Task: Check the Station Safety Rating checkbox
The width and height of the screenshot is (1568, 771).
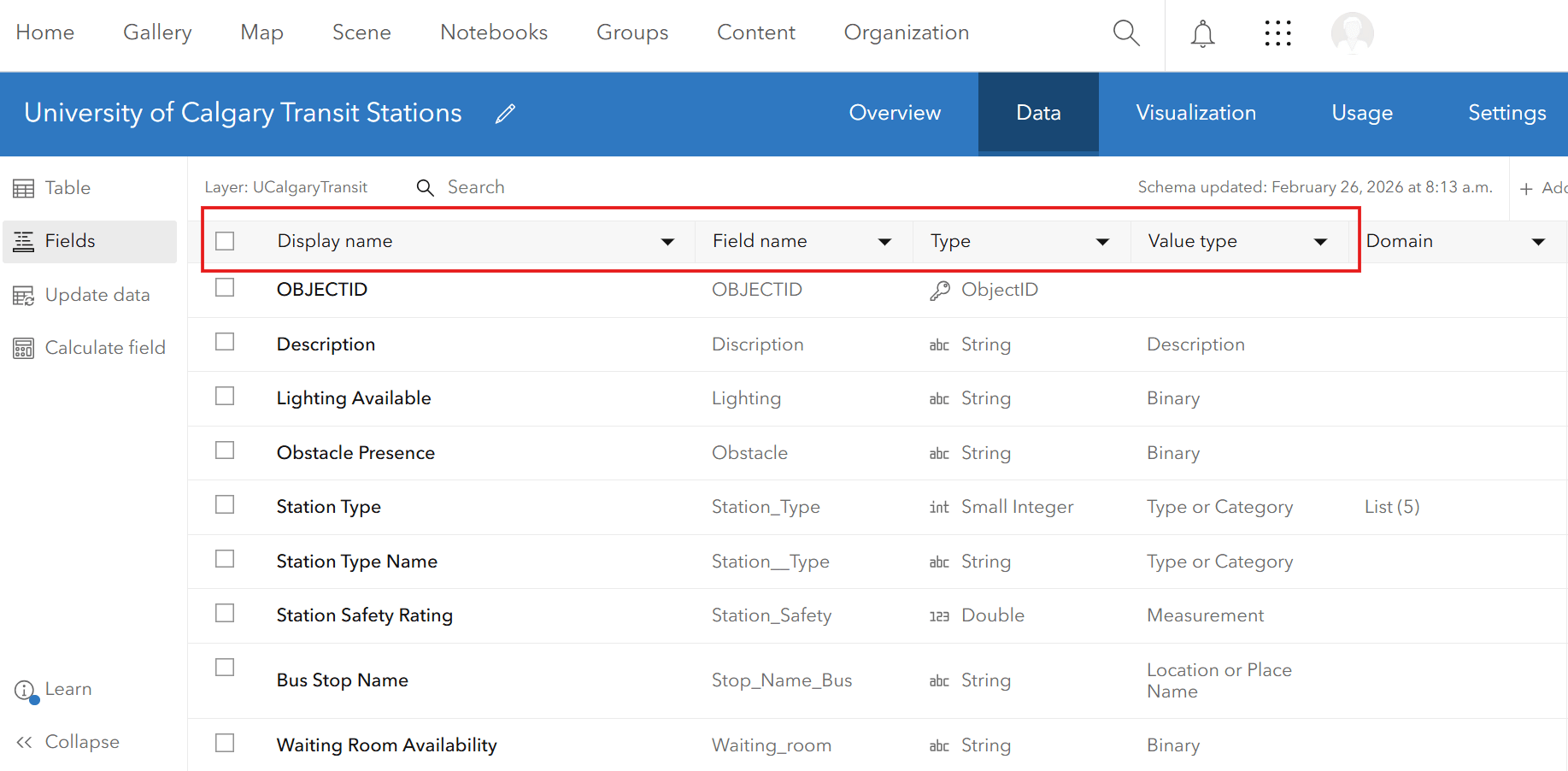Action: [x=225, y=613]
